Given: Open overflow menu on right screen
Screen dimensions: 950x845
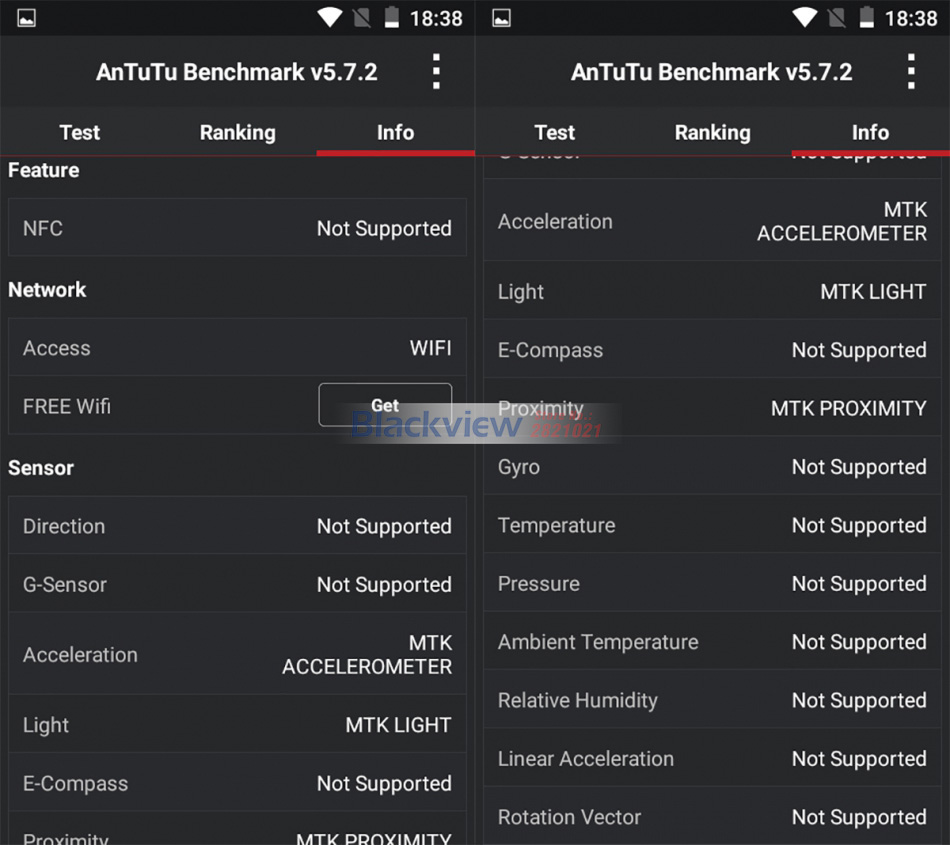Looking at the screenshot, I should [x=911, y=72].
